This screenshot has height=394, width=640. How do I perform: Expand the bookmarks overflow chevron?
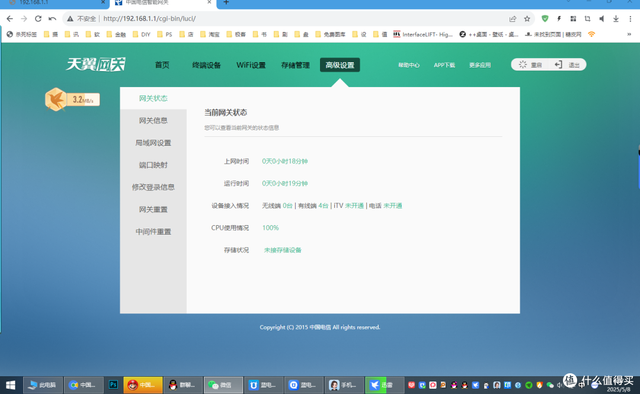click(x=629, y=35)
